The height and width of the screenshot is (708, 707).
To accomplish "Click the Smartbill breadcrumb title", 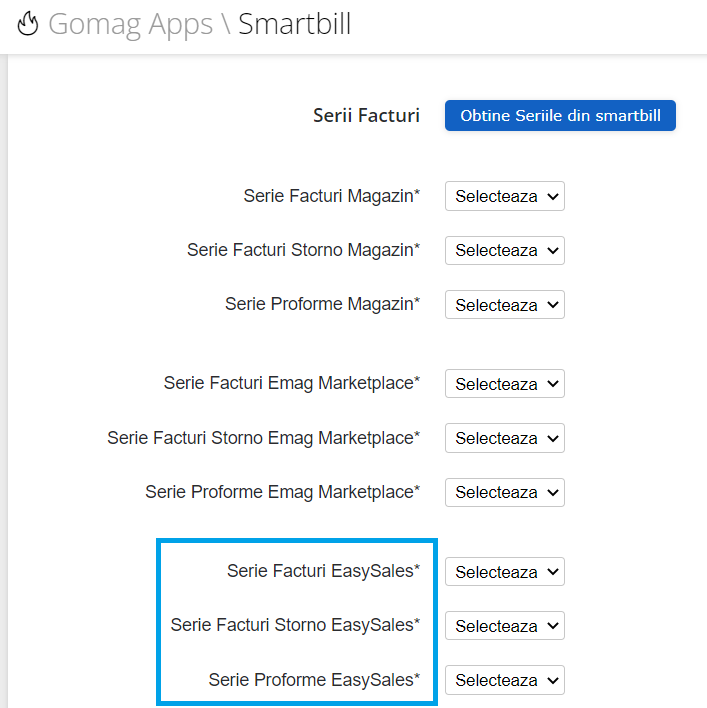I will [294, 23].
